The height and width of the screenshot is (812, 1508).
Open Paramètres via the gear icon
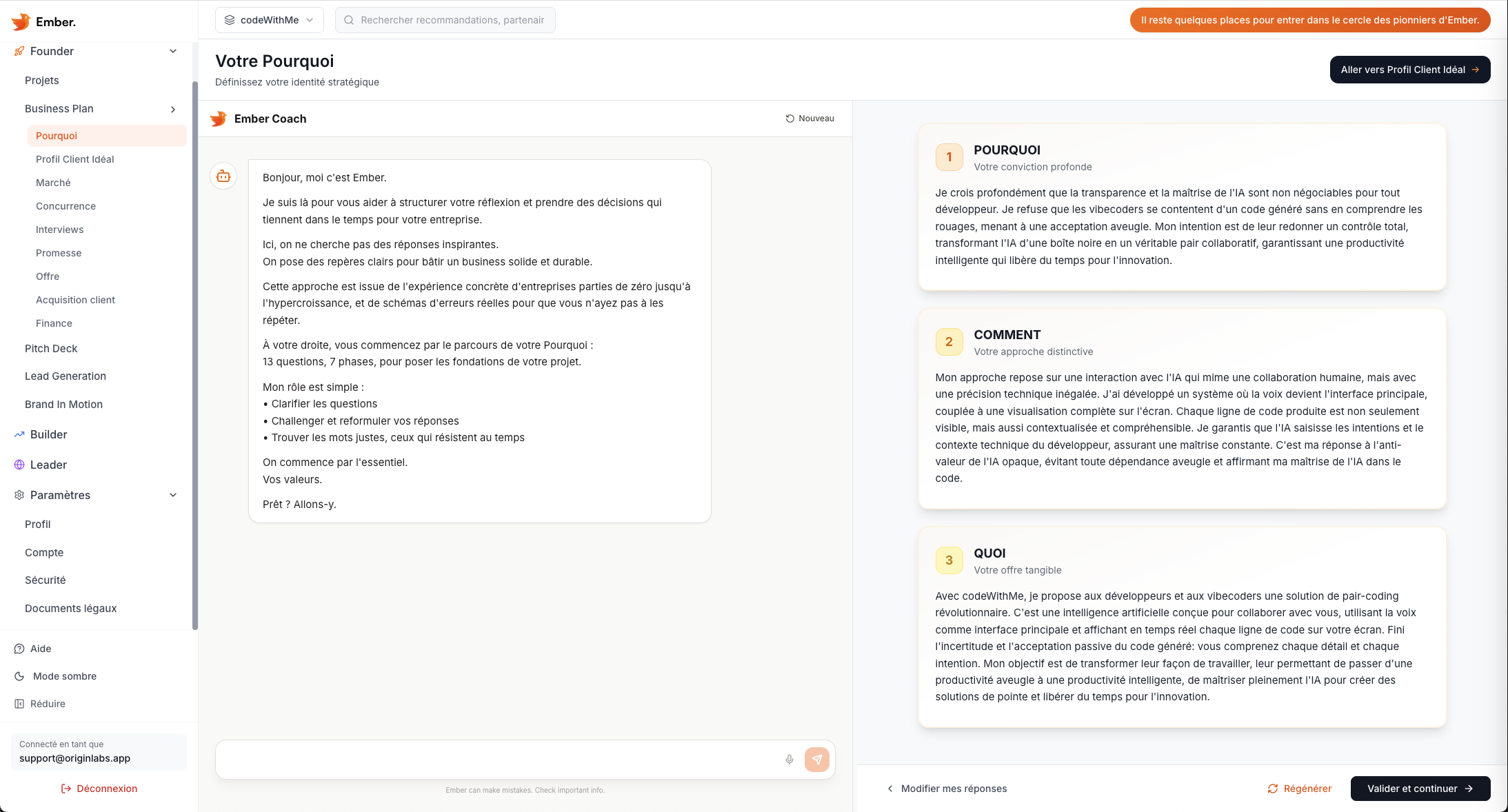(x=18, y=495)
